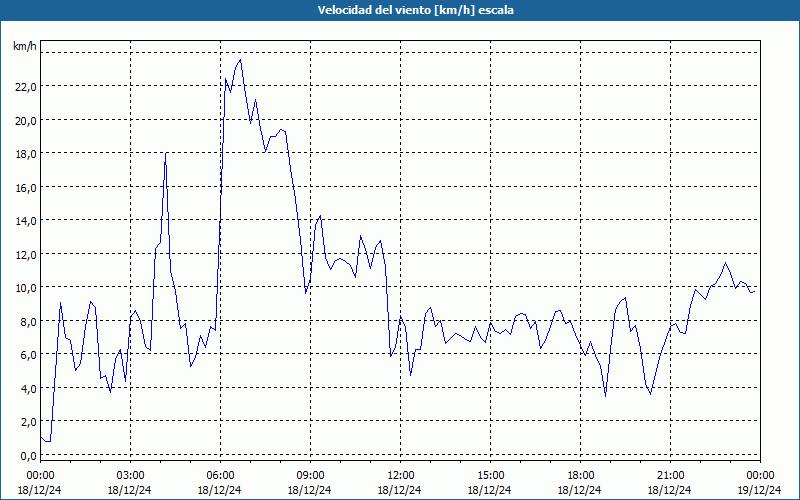Select the '20,0' y-axis tick label
Screen dimensions: 800x500
click(26, 120)
